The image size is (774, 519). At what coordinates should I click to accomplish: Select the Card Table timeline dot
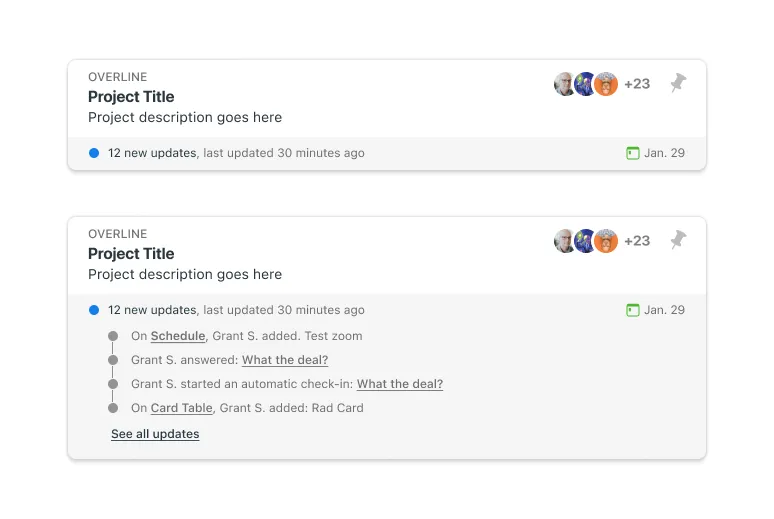click(113, 408)
